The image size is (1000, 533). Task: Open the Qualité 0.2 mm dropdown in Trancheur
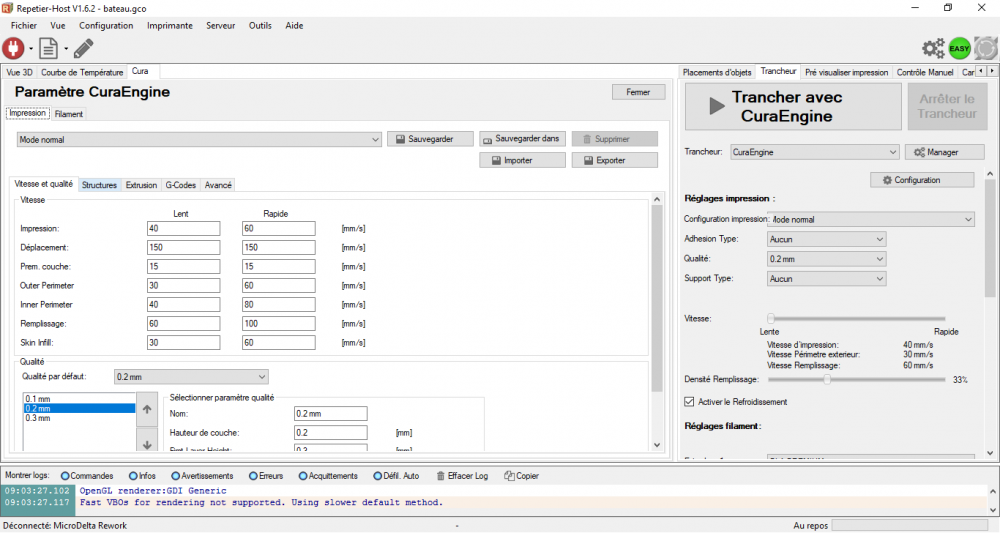(827, 259)
